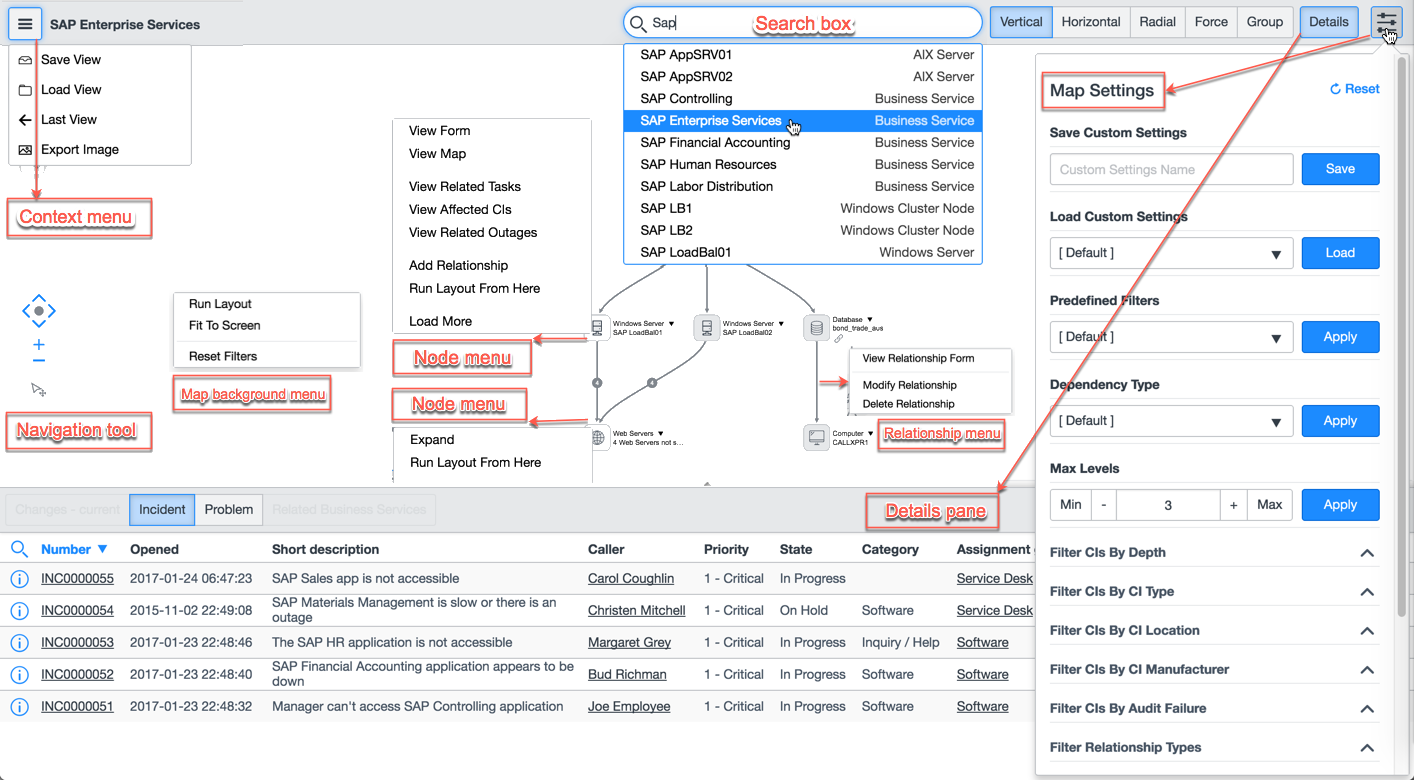Image resolution: width=1414 pixels, height=780 pixels.
Task: Open info icon for INC0000054
Action: [19, 611]
